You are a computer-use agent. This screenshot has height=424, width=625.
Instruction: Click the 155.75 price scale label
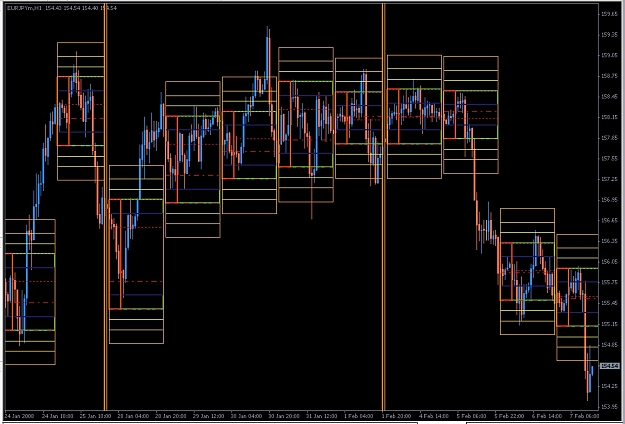point(611,283)
